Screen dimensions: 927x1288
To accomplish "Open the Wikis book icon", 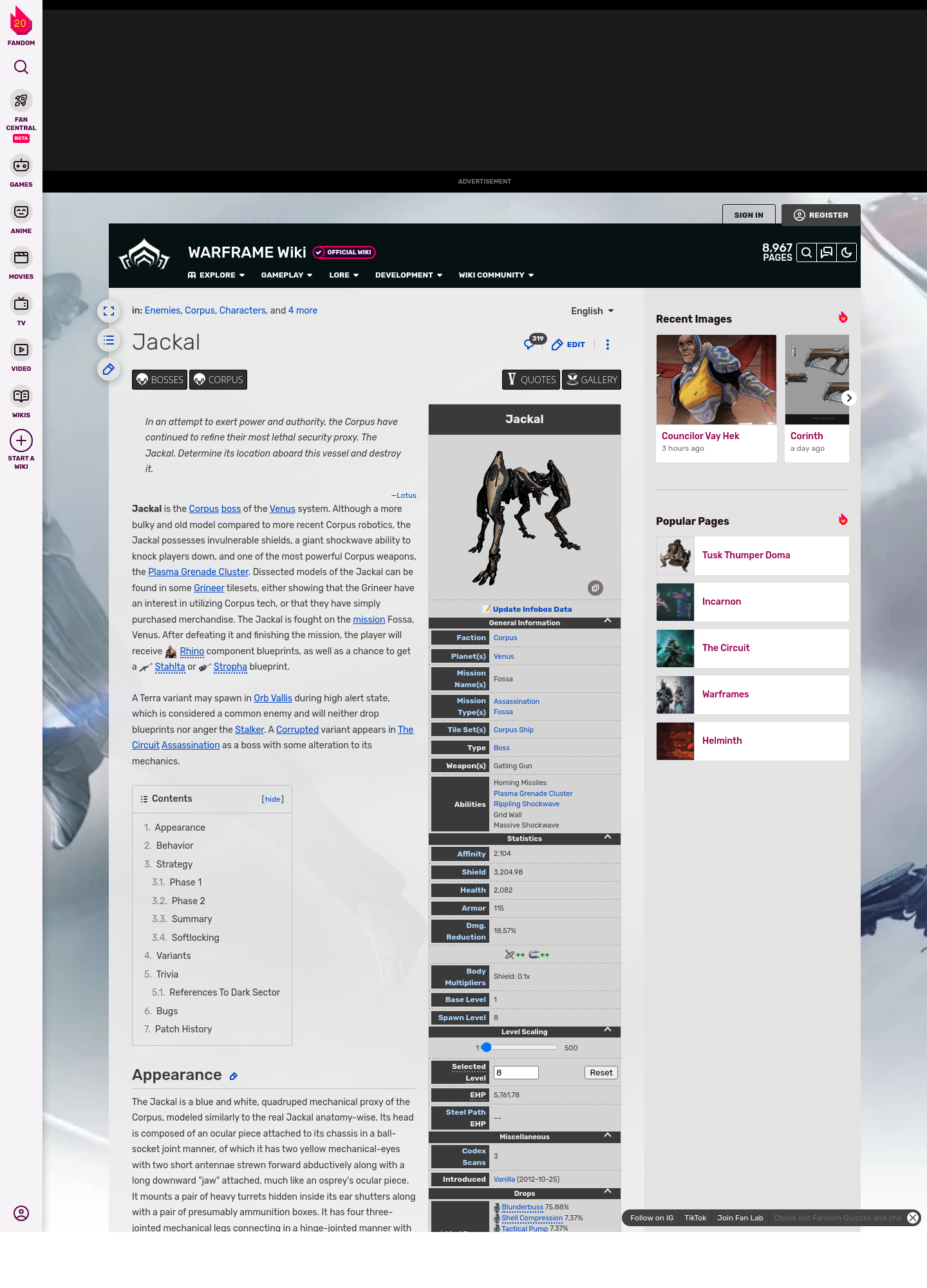I will (21, 396).
